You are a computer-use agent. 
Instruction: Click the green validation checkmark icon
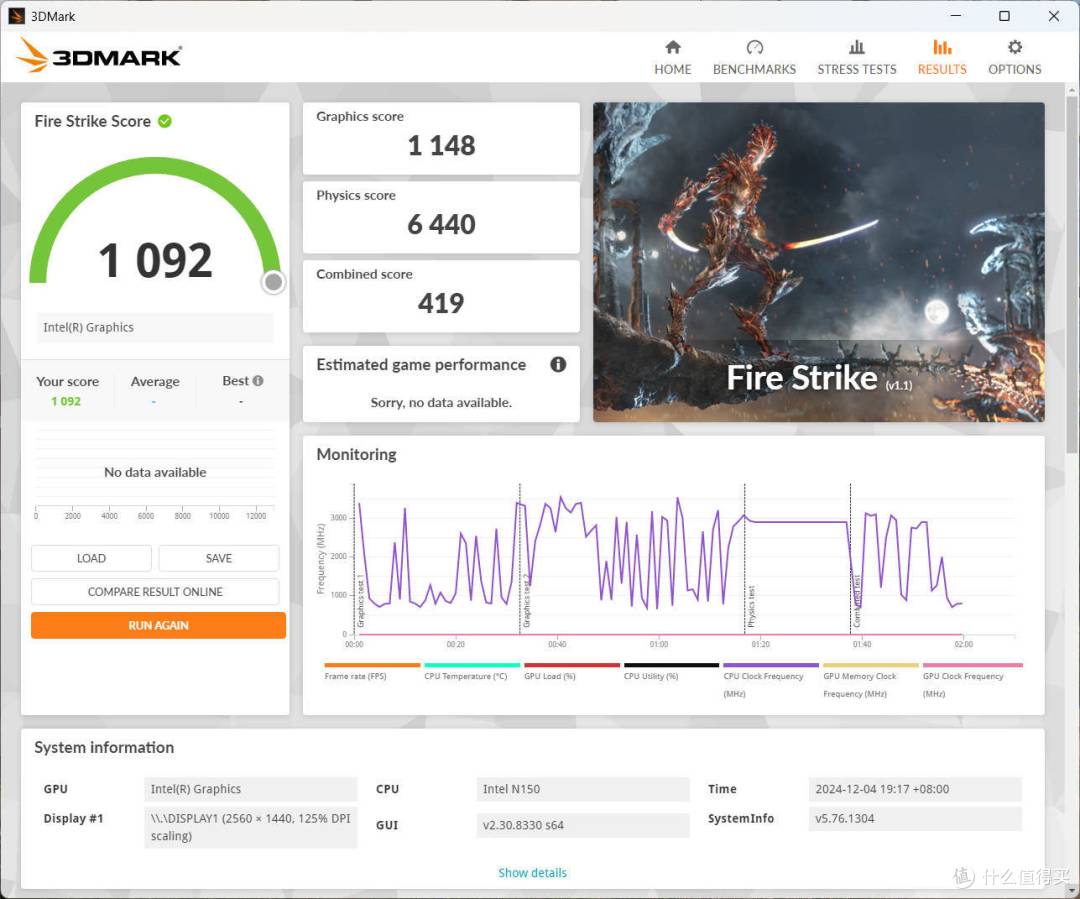coord(165,121)
